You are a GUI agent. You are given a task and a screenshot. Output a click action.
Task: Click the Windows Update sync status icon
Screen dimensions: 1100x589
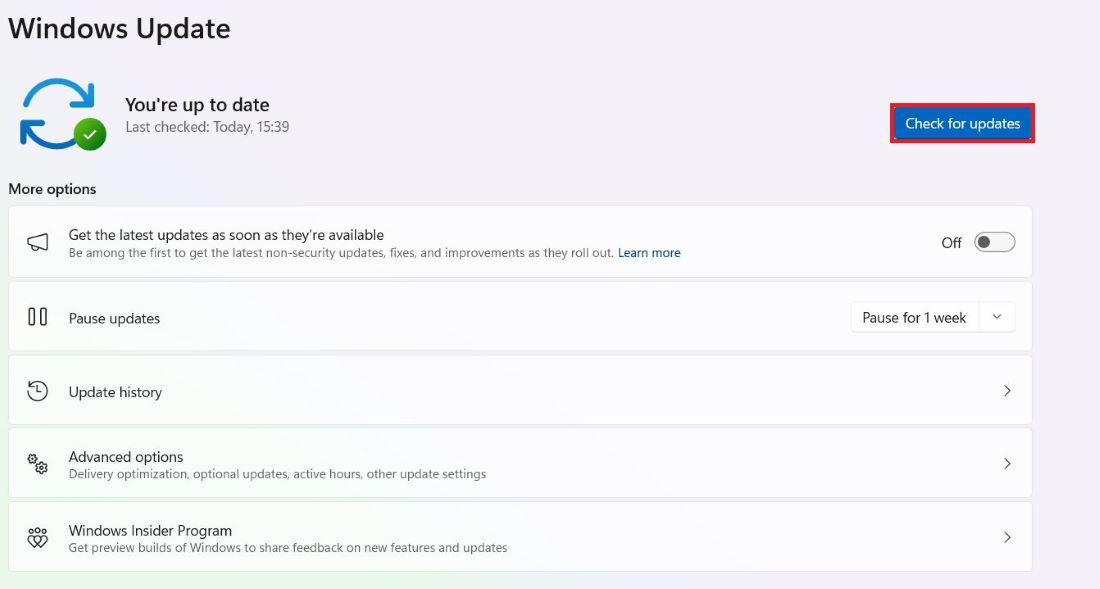click(x=58, y=113)
